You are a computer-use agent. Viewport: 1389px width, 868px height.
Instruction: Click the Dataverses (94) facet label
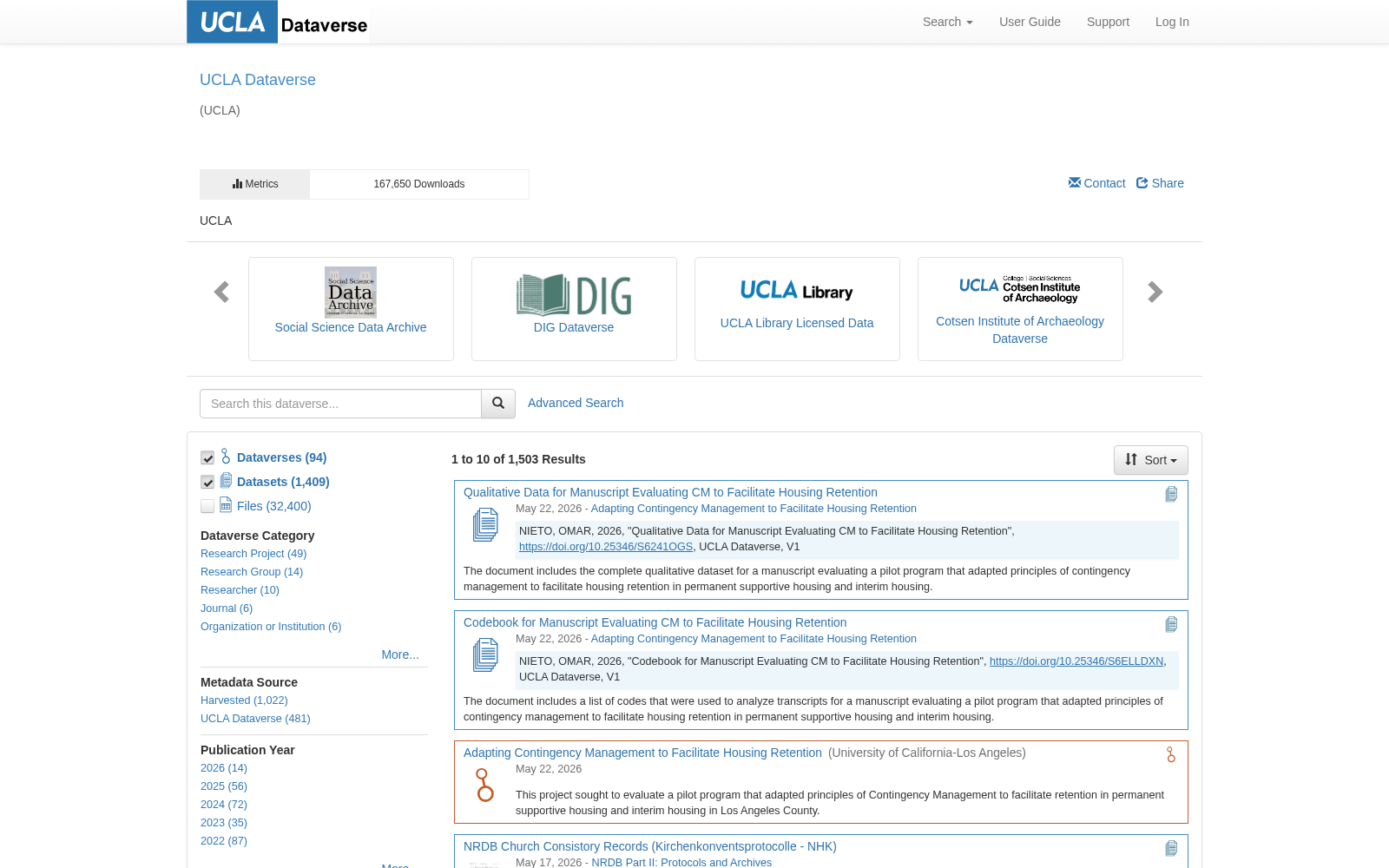(x=281, y=457)
